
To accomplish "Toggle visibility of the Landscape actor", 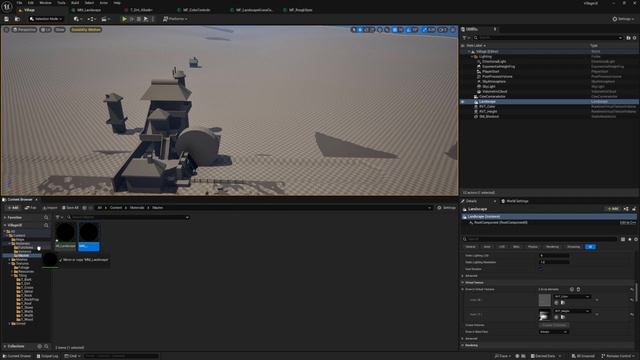I will click(x=463, y=101).
